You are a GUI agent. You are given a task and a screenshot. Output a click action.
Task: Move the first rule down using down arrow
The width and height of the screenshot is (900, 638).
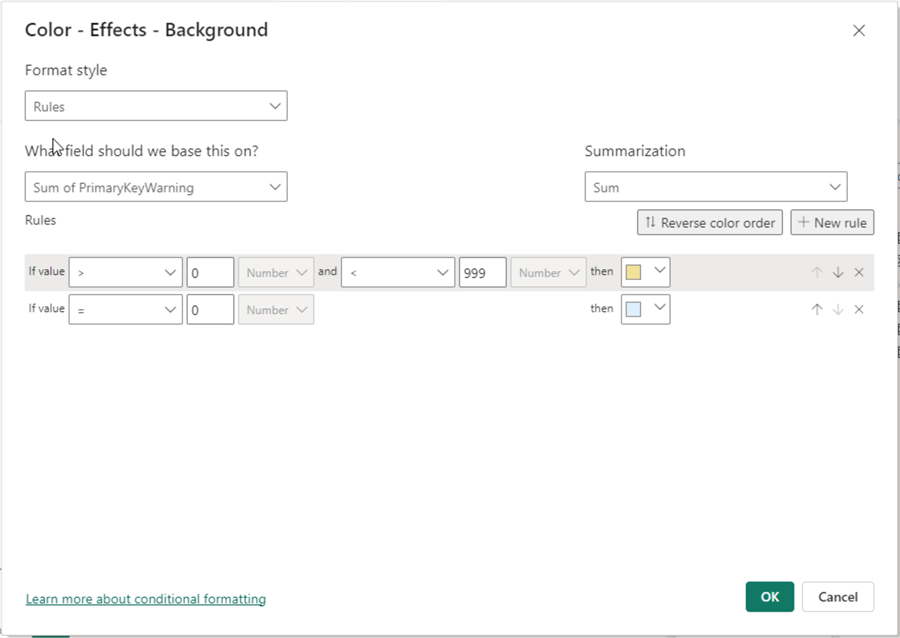click(838, 271)
